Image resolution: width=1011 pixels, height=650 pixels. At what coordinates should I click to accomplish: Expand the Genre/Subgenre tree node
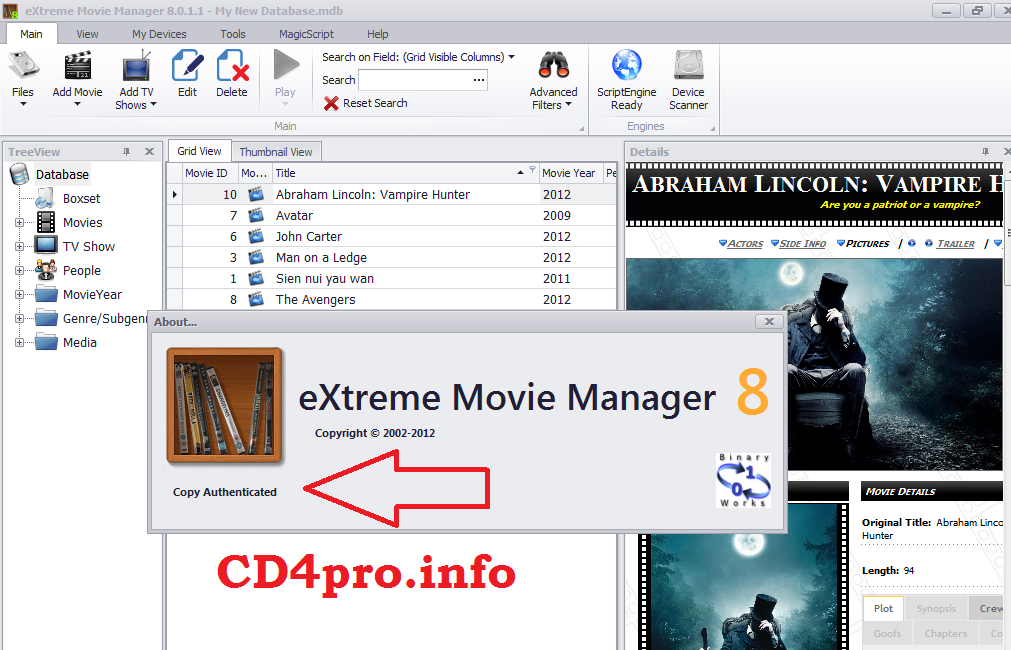pyautogui.click(x=19, y=319)
